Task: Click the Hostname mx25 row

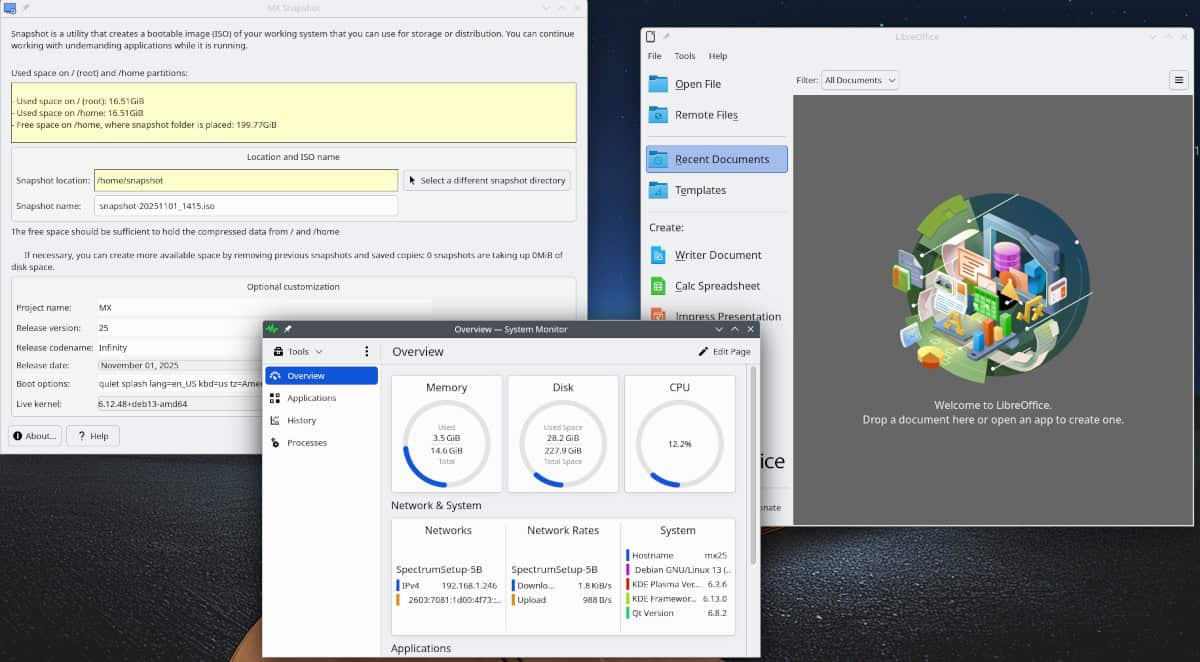Action: click(679, 555)
